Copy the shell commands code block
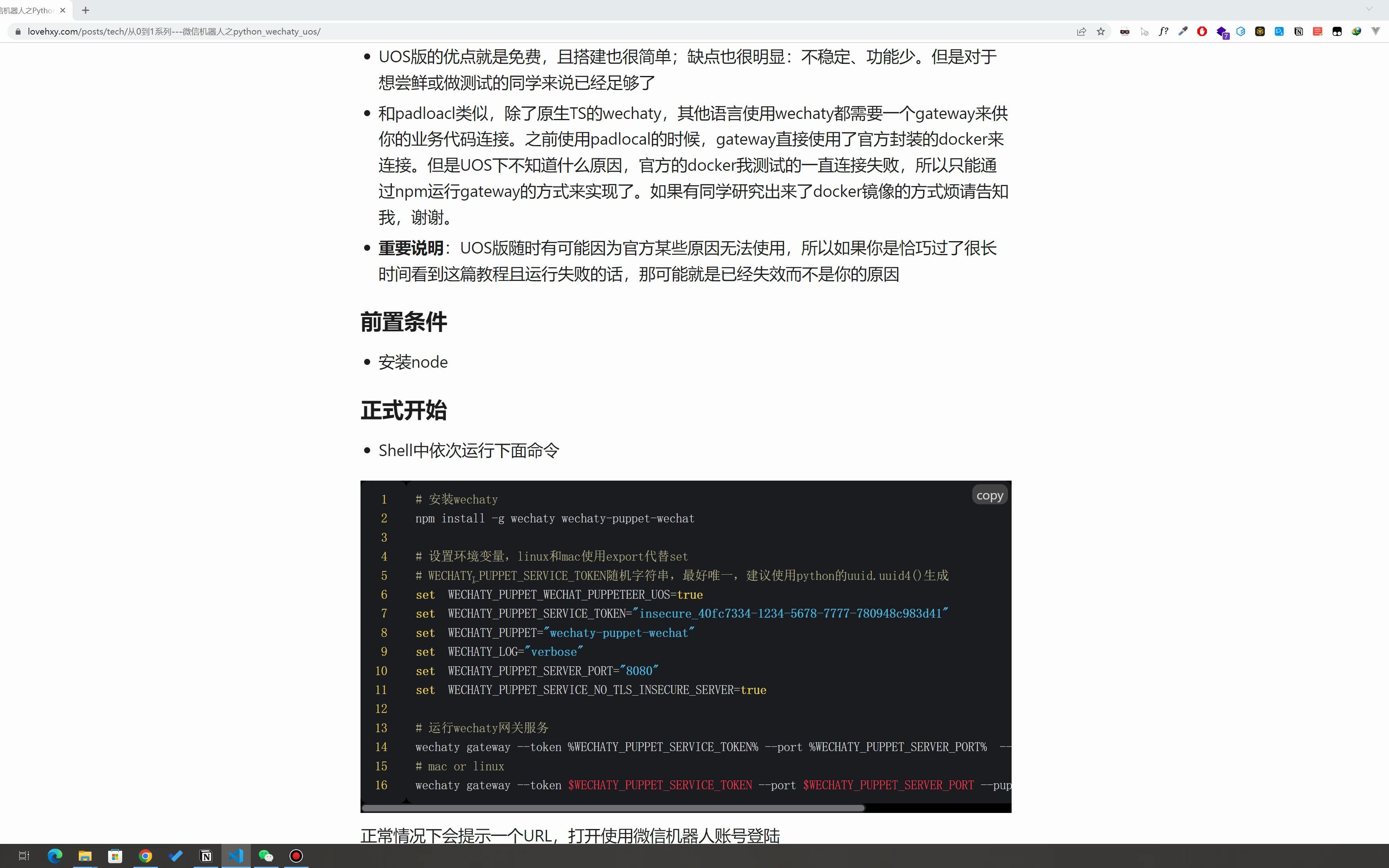Screen dimensions: 1389x868 coord(990,494)
